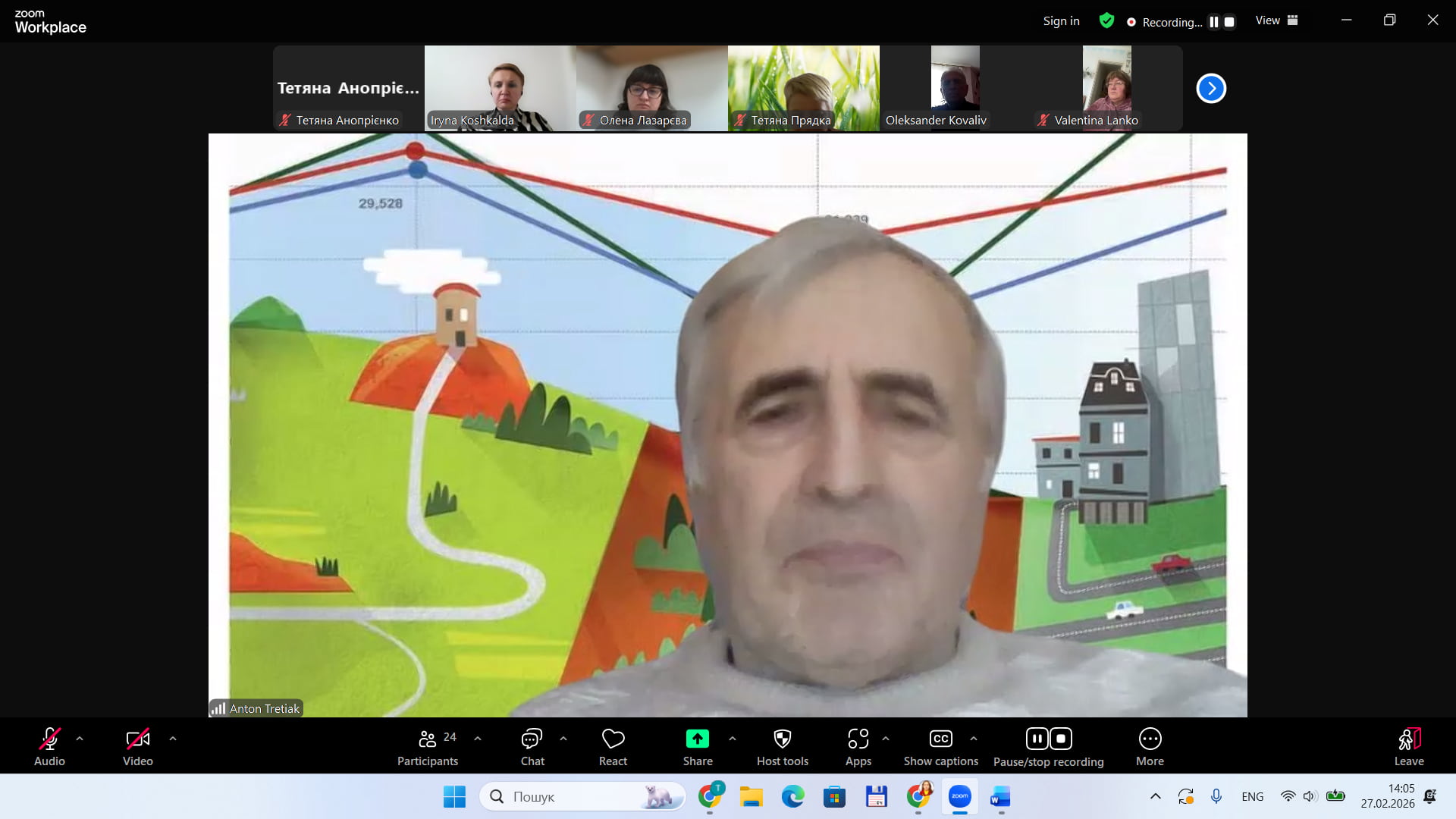Leave the meeting

1408,739
